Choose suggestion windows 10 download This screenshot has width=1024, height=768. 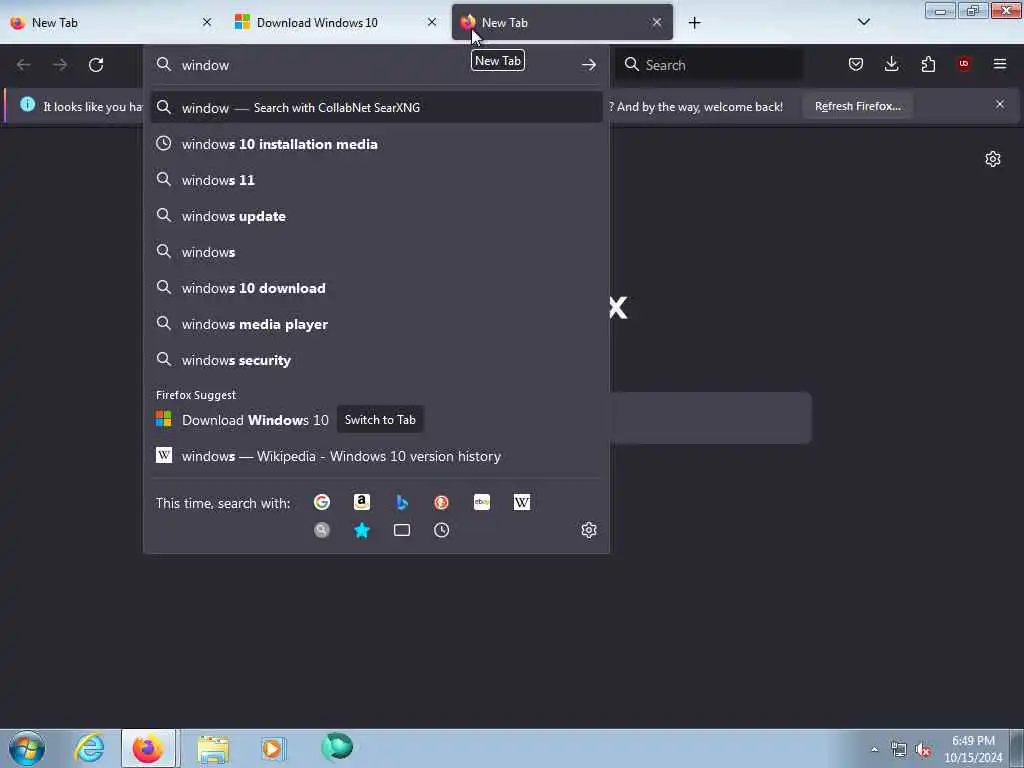(x=376, y=287)
